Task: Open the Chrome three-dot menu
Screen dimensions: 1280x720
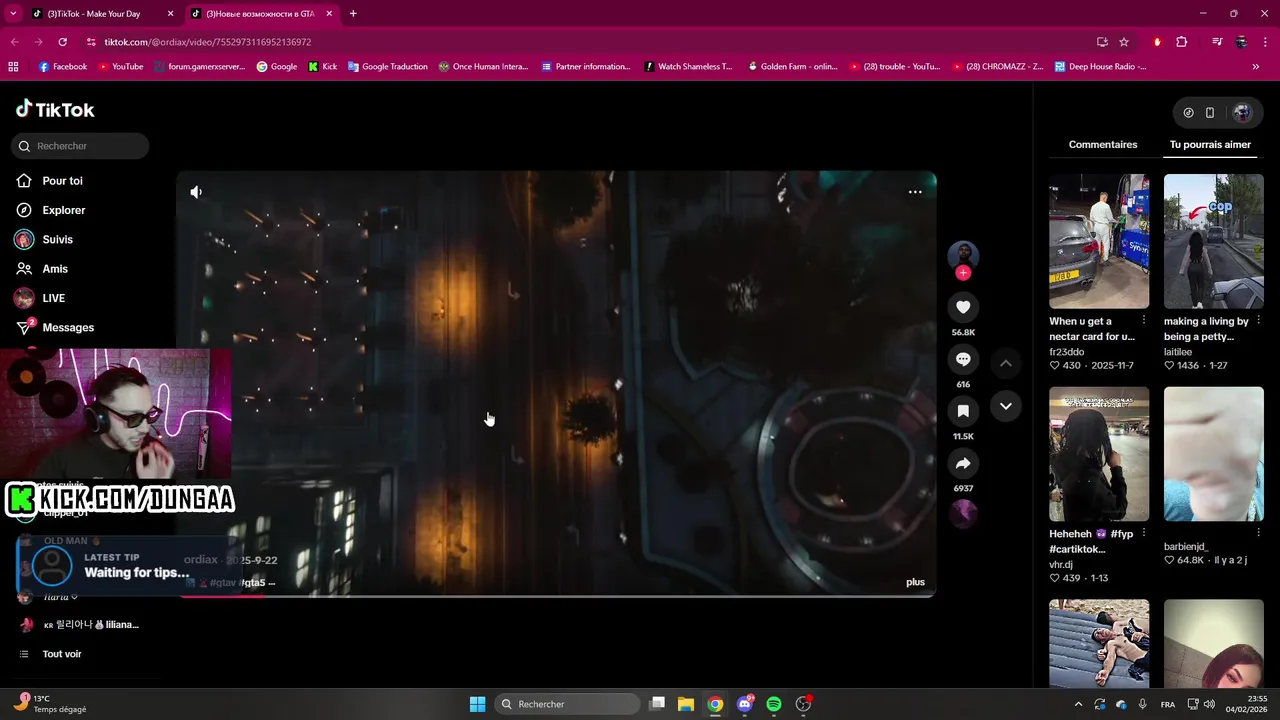Action: [x=1265, y=42]
